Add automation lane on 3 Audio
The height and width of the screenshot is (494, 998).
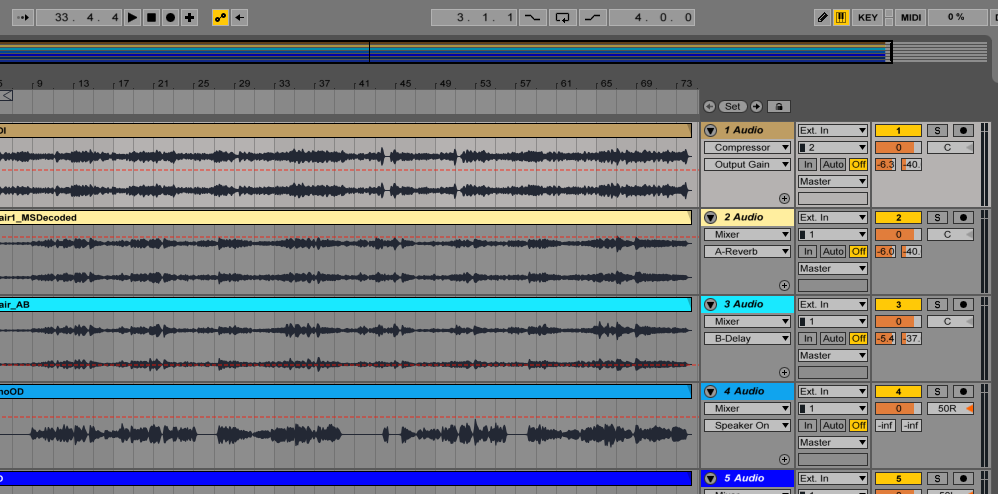(784, 372)
